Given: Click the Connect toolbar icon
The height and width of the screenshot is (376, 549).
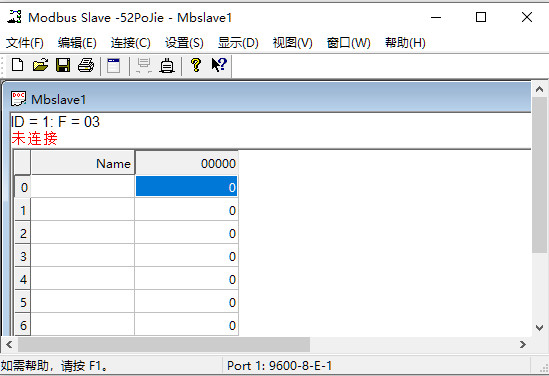Looking at the screenshot, I should click(144, 65).
